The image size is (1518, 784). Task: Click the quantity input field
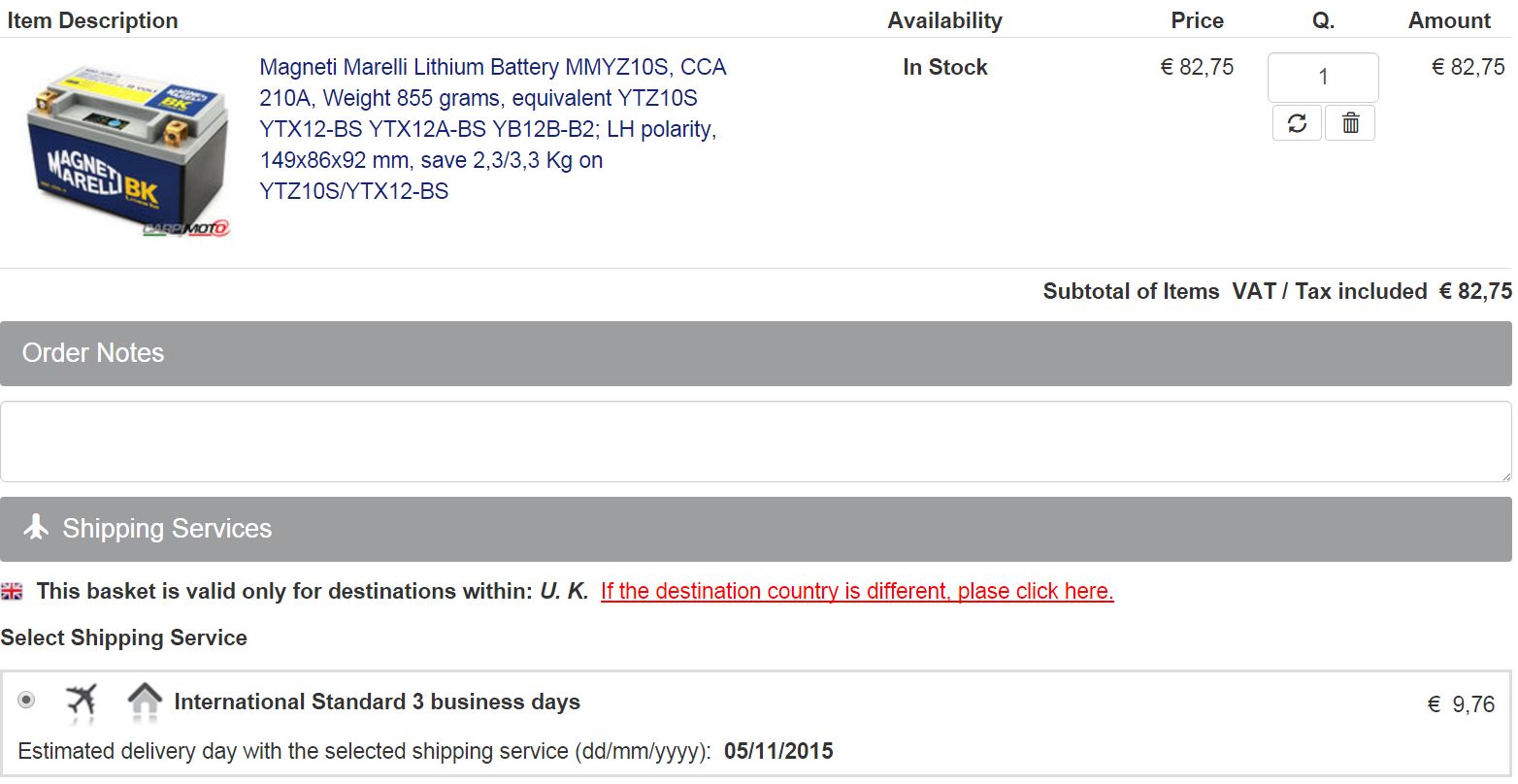(1322, 78)
